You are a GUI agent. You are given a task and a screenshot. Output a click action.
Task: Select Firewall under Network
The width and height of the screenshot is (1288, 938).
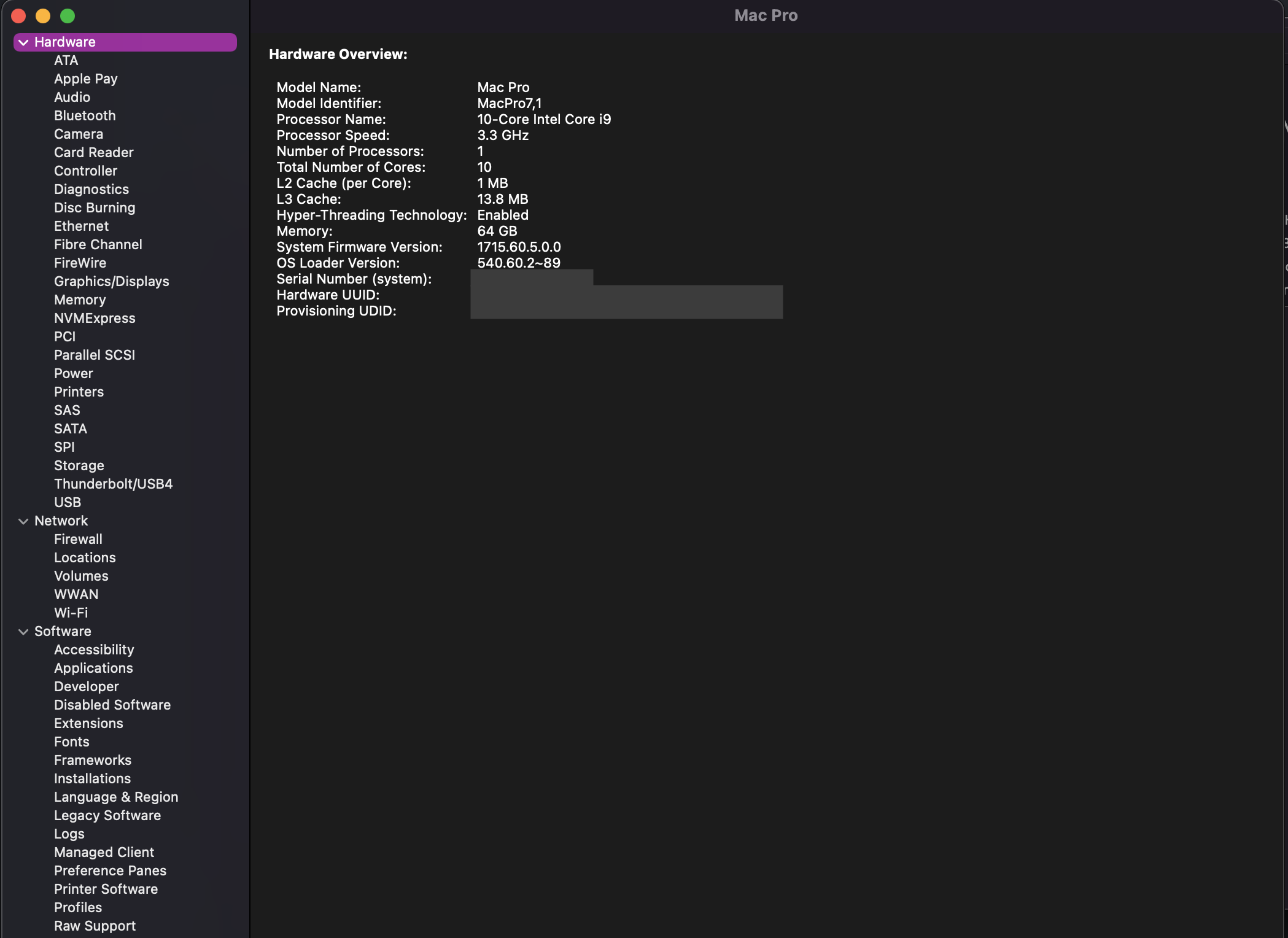[x=78, y=539]
